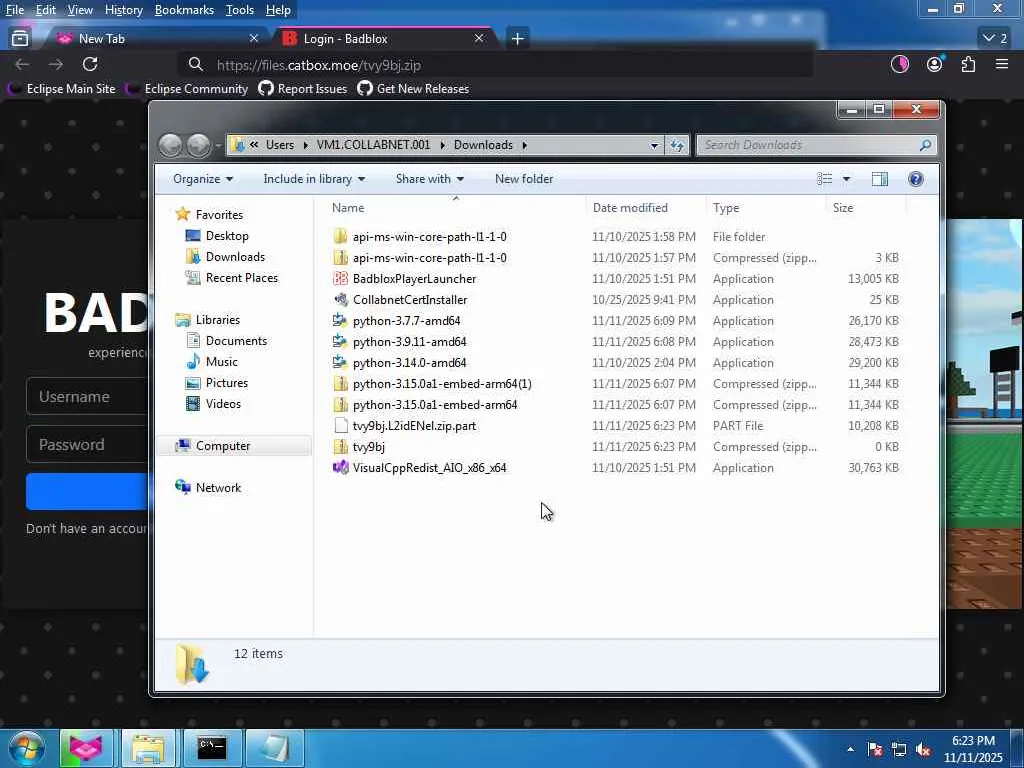Open the recent pages dropdown beside forward

pyautogui.click(x=218, y=146)
